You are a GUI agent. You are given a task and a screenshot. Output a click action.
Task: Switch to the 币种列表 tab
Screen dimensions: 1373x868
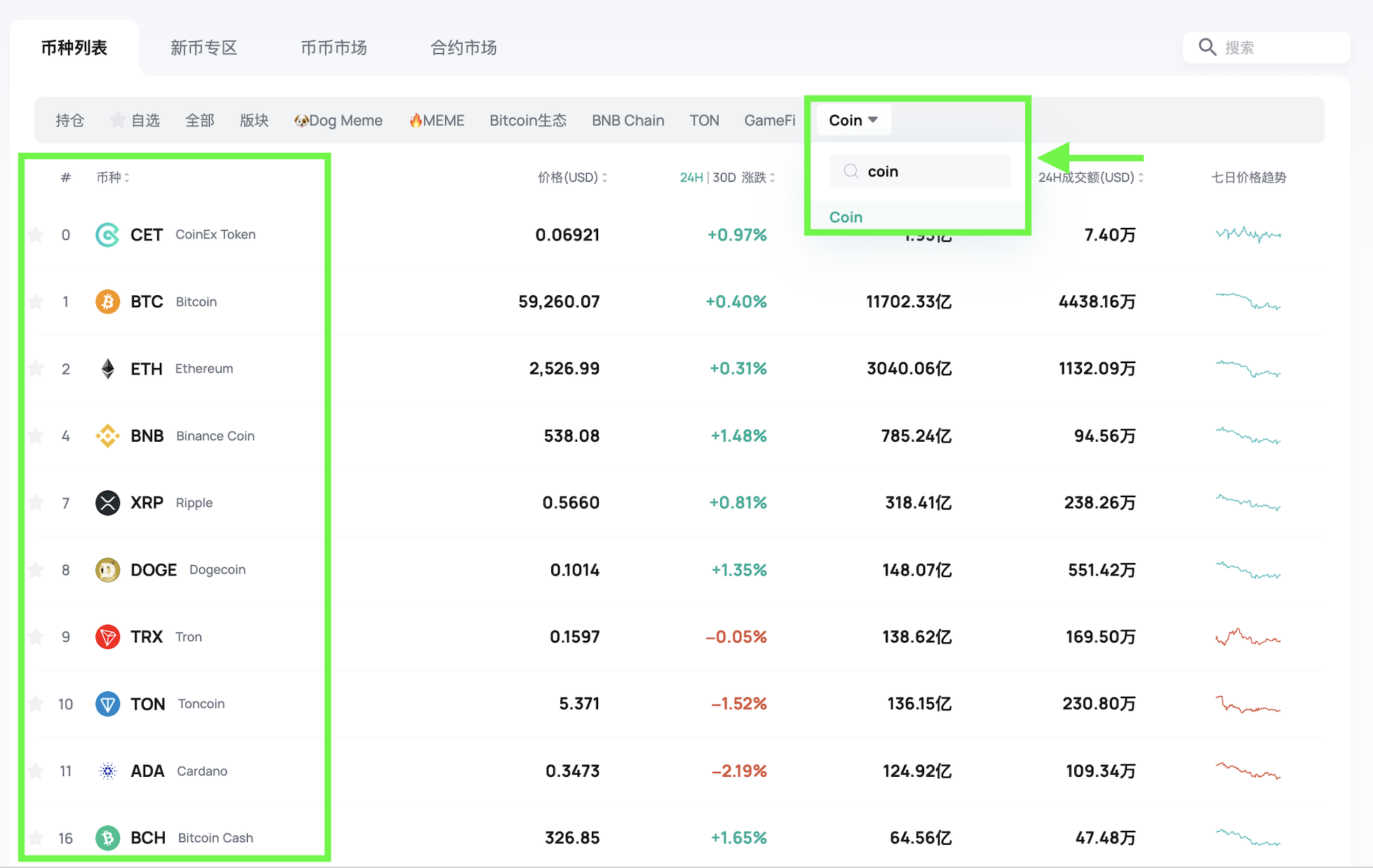(x=74, y=48)
